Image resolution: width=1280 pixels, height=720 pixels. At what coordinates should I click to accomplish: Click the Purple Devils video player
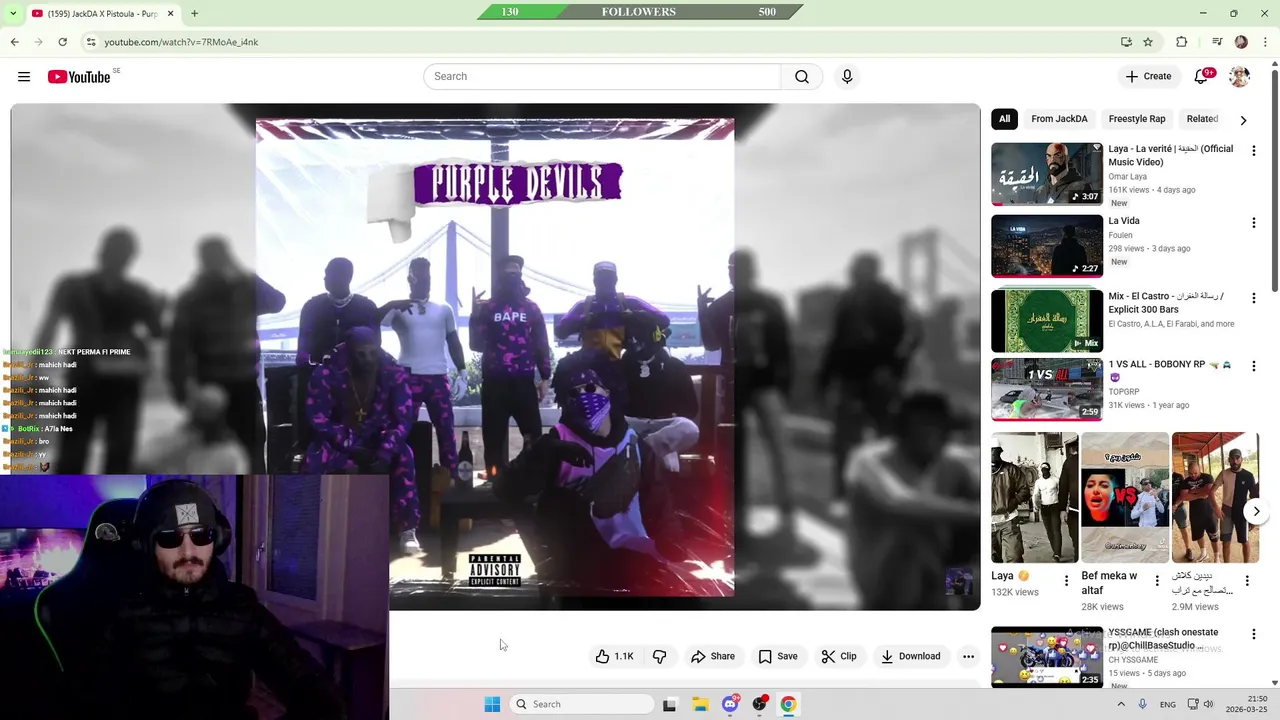coord(495,357)
